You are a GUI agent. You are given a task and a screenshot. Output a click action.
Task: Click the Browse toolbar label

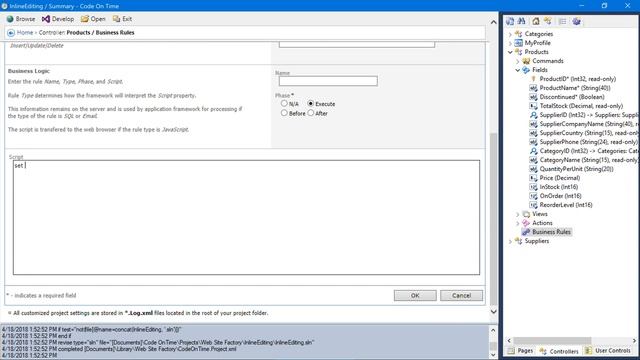[x=25, y=19]
